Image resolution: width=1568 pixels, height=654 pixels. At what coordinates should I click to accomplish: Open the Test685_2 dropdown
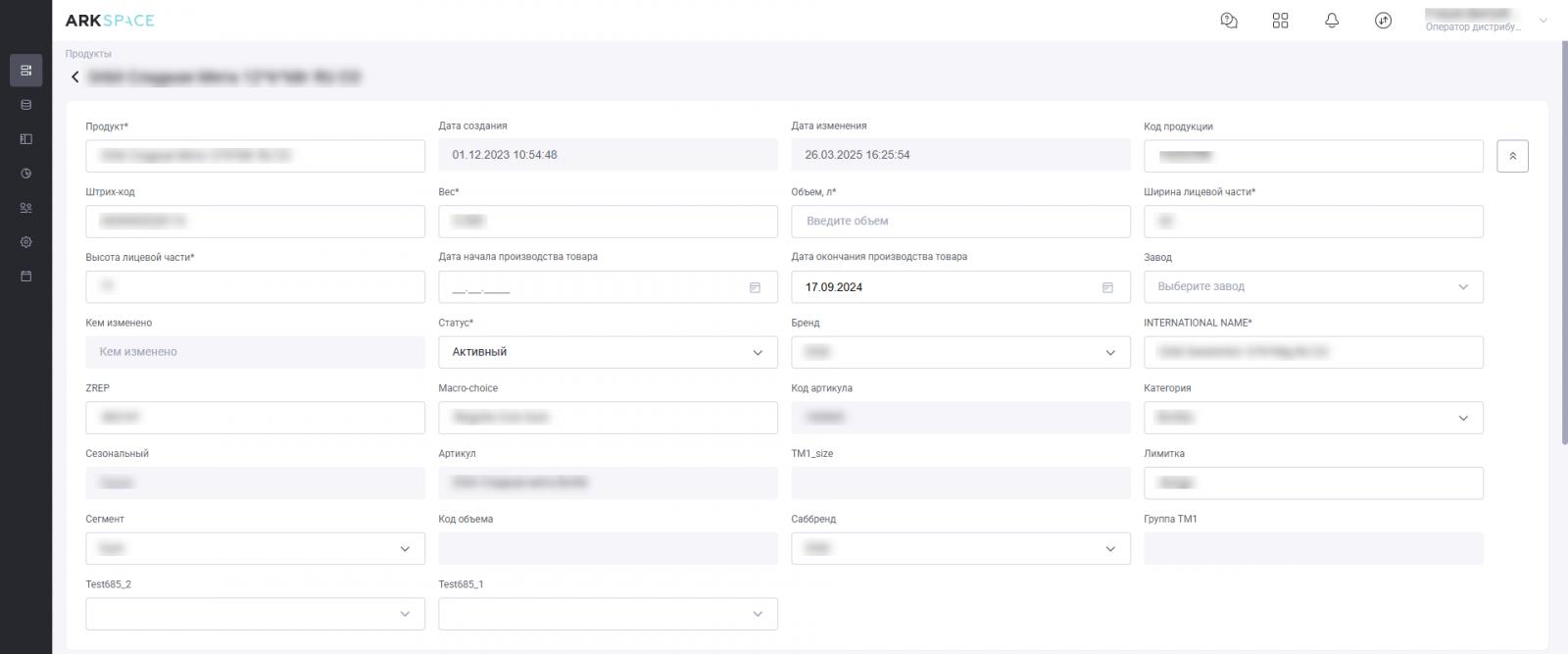[255, 614]
